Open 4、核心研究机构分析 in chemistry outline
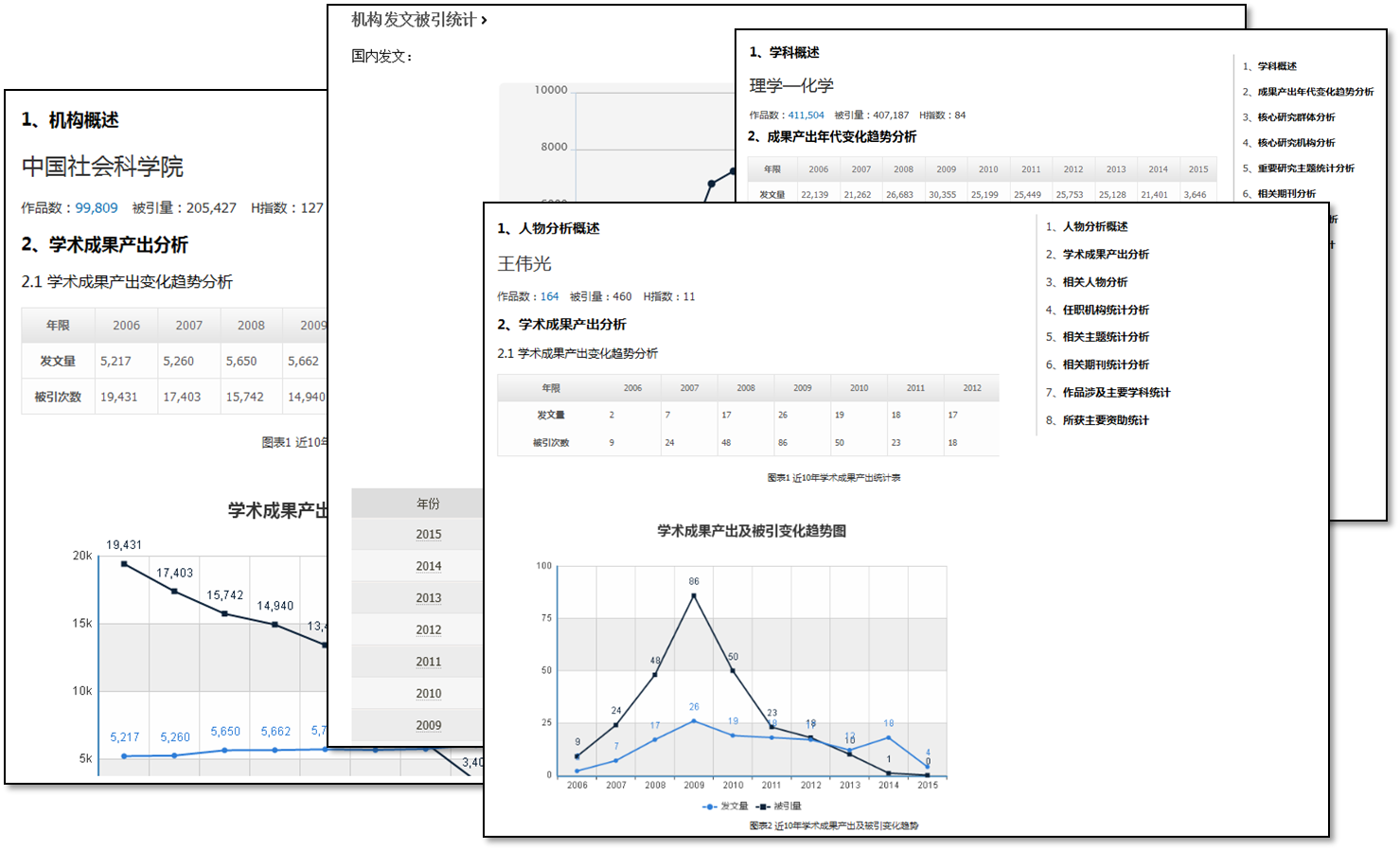Screen dimensions: 1400x850 (1289, 143)
